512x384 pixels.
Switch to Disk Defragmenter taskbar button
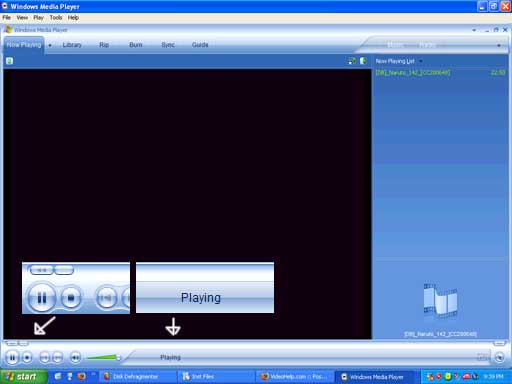coord(138,377)
